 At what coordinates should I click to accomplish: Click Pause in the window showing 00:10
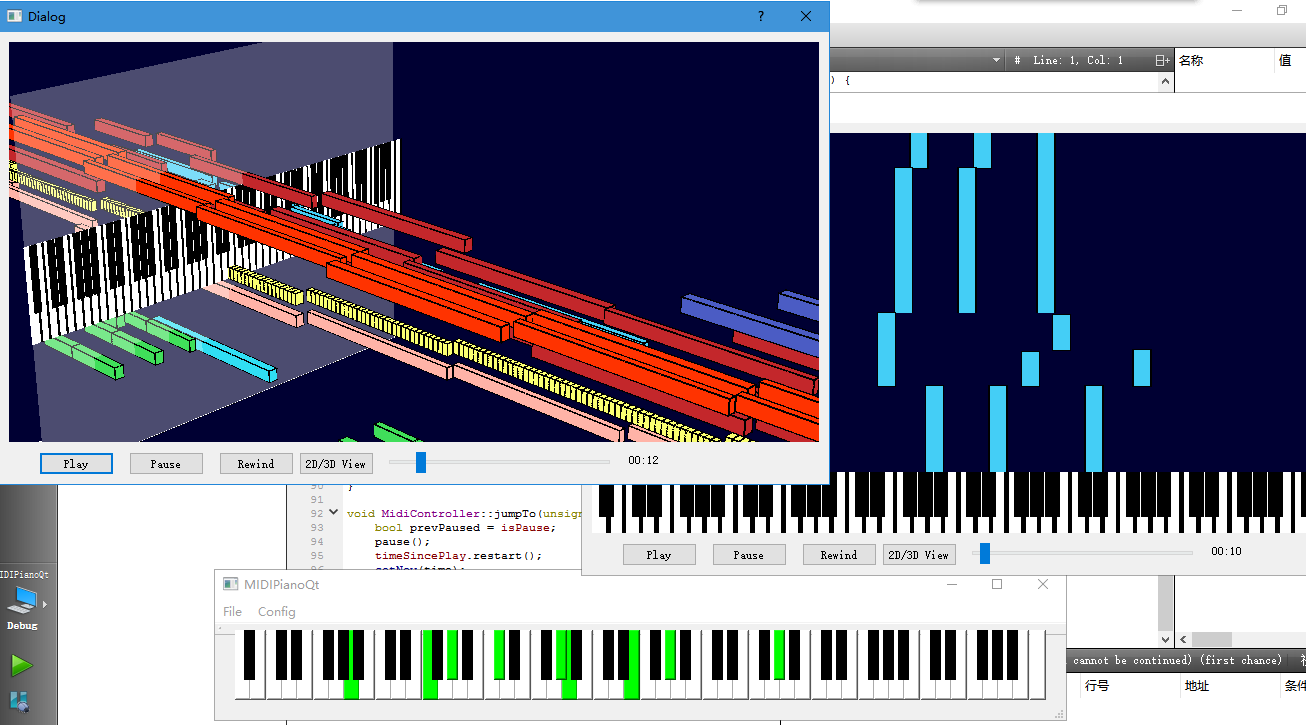(749, 555)
